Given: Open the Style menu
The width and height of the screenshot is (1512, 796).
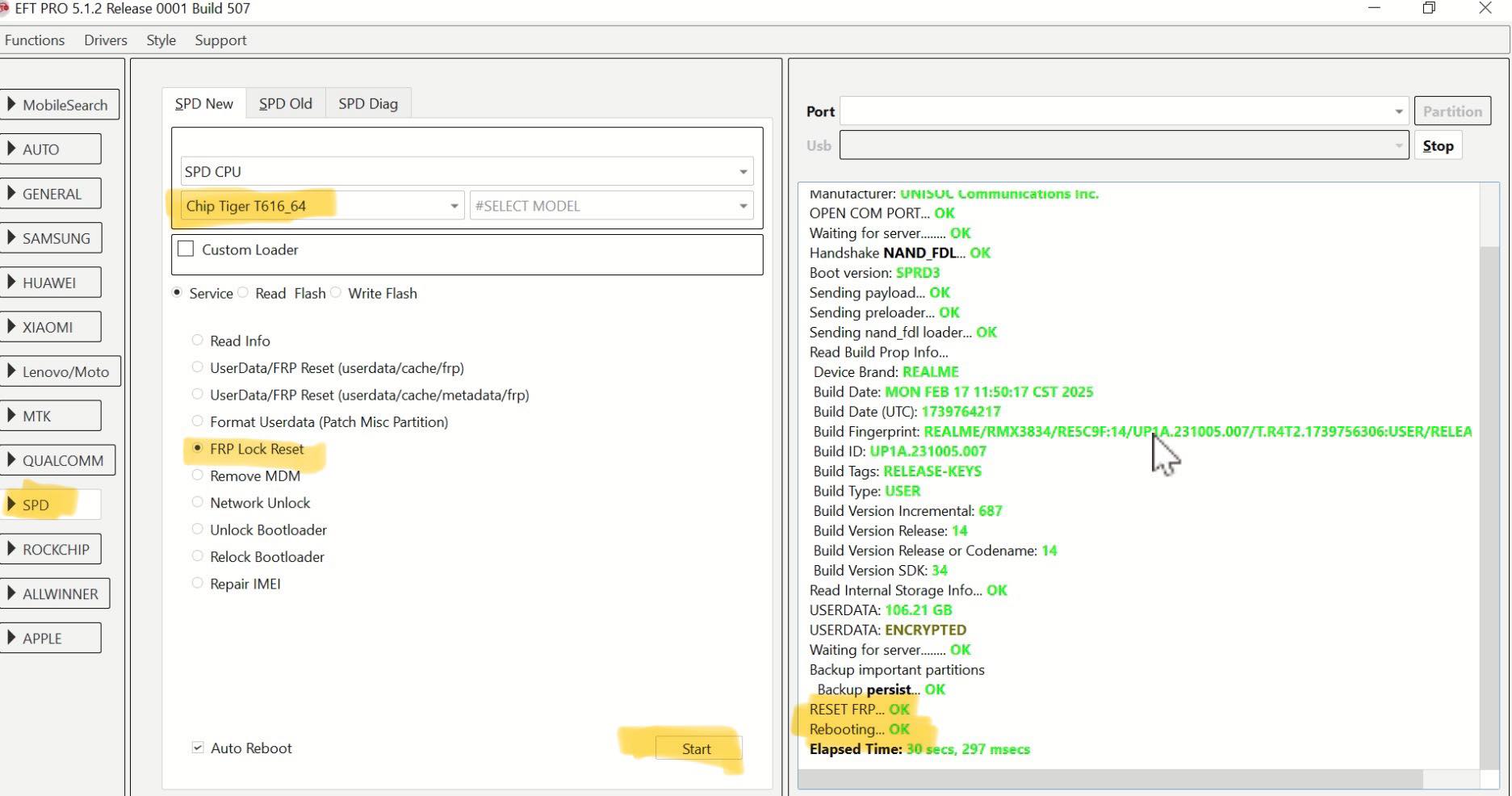Looking at the screenshot, I should coord(161,40).
